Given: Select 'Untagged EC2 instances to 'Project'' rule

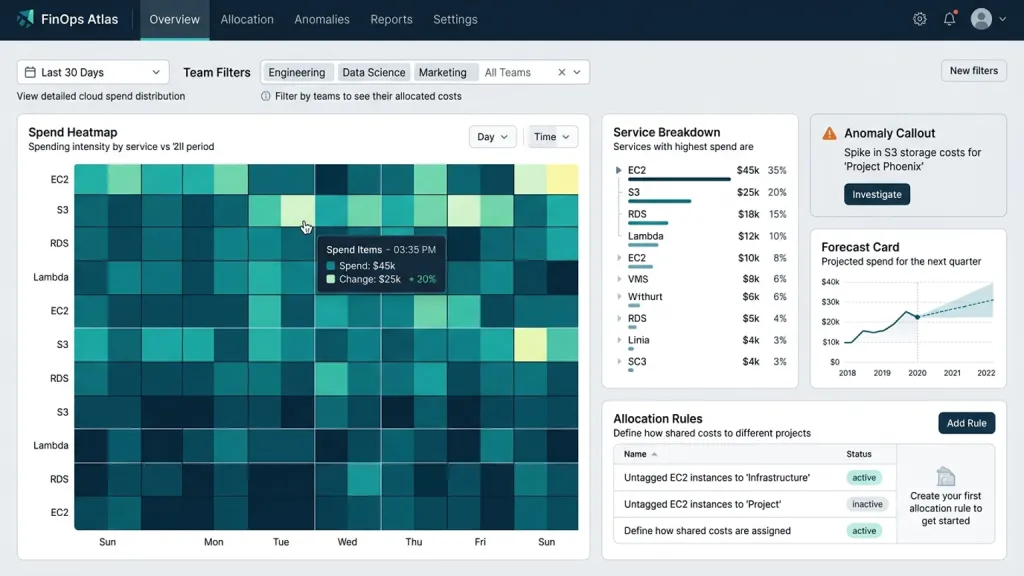Looking at the screenshot, I should pos(702,504).
